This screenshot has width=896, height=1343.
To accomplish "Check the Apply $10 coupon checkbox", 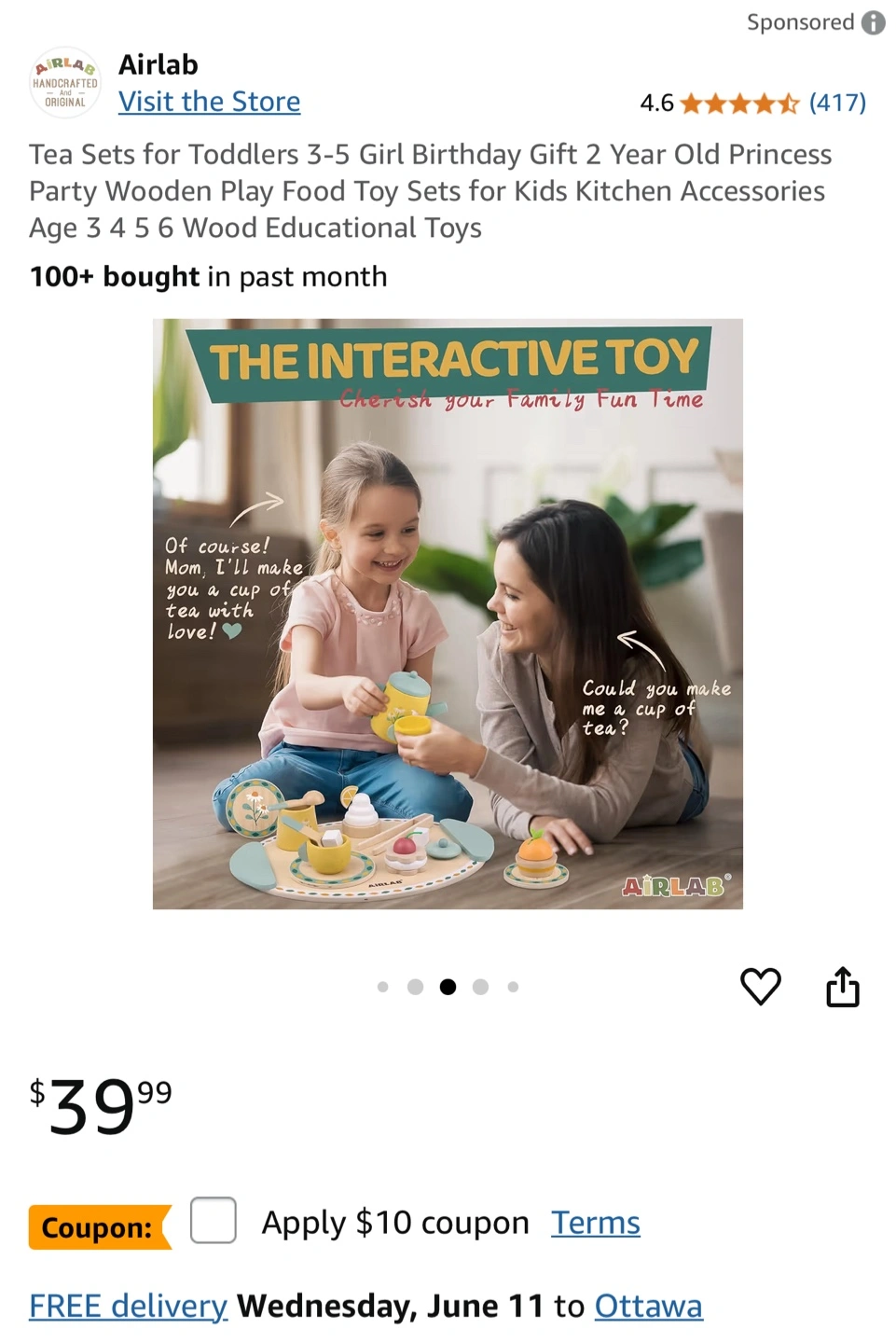I will [x=214, y=1221].
